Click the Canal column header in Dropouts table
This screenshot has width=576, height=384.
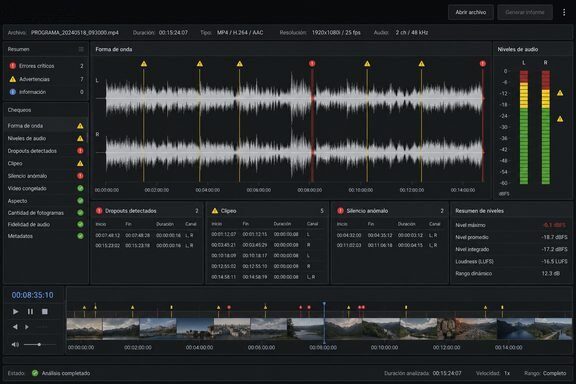tap(191, 224)
